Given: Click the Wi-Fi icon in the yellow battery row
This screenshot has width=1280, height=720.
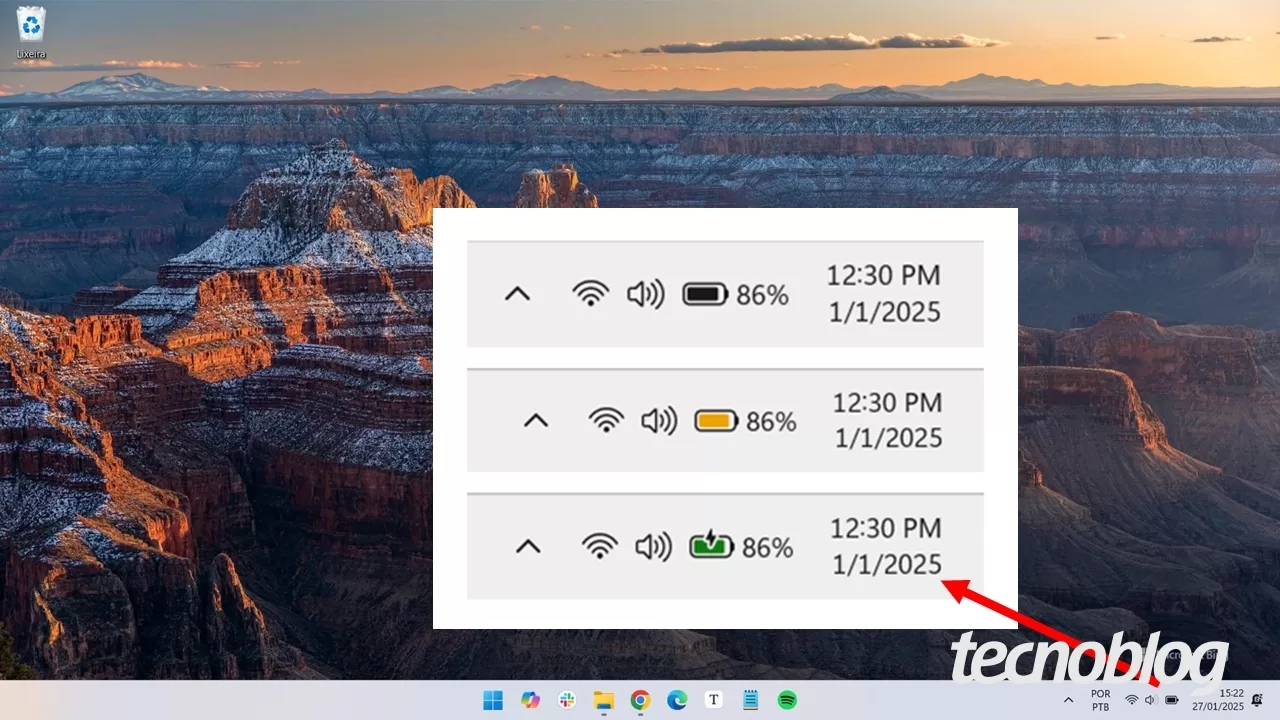Looking at the screenshot, I should tap(606, 420).
